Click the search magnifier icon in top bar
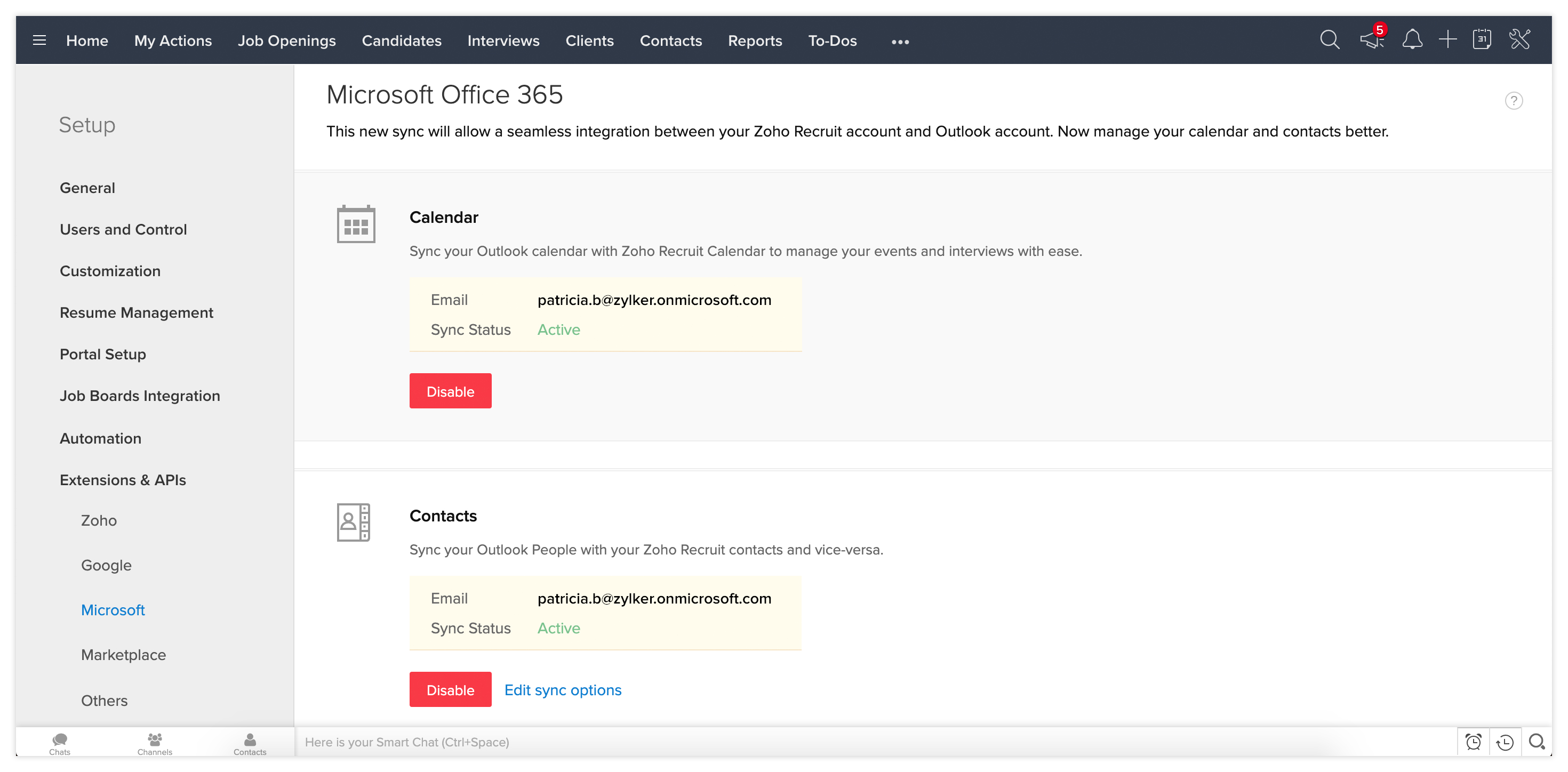 [1330, 41]
